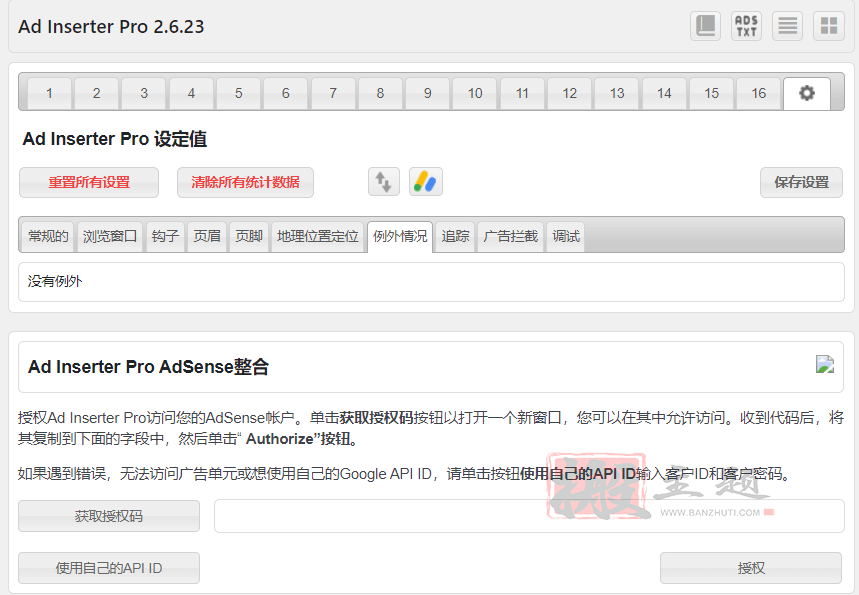Select block tab 1
This screenshot has height=595, width=859.
point(49,94)
